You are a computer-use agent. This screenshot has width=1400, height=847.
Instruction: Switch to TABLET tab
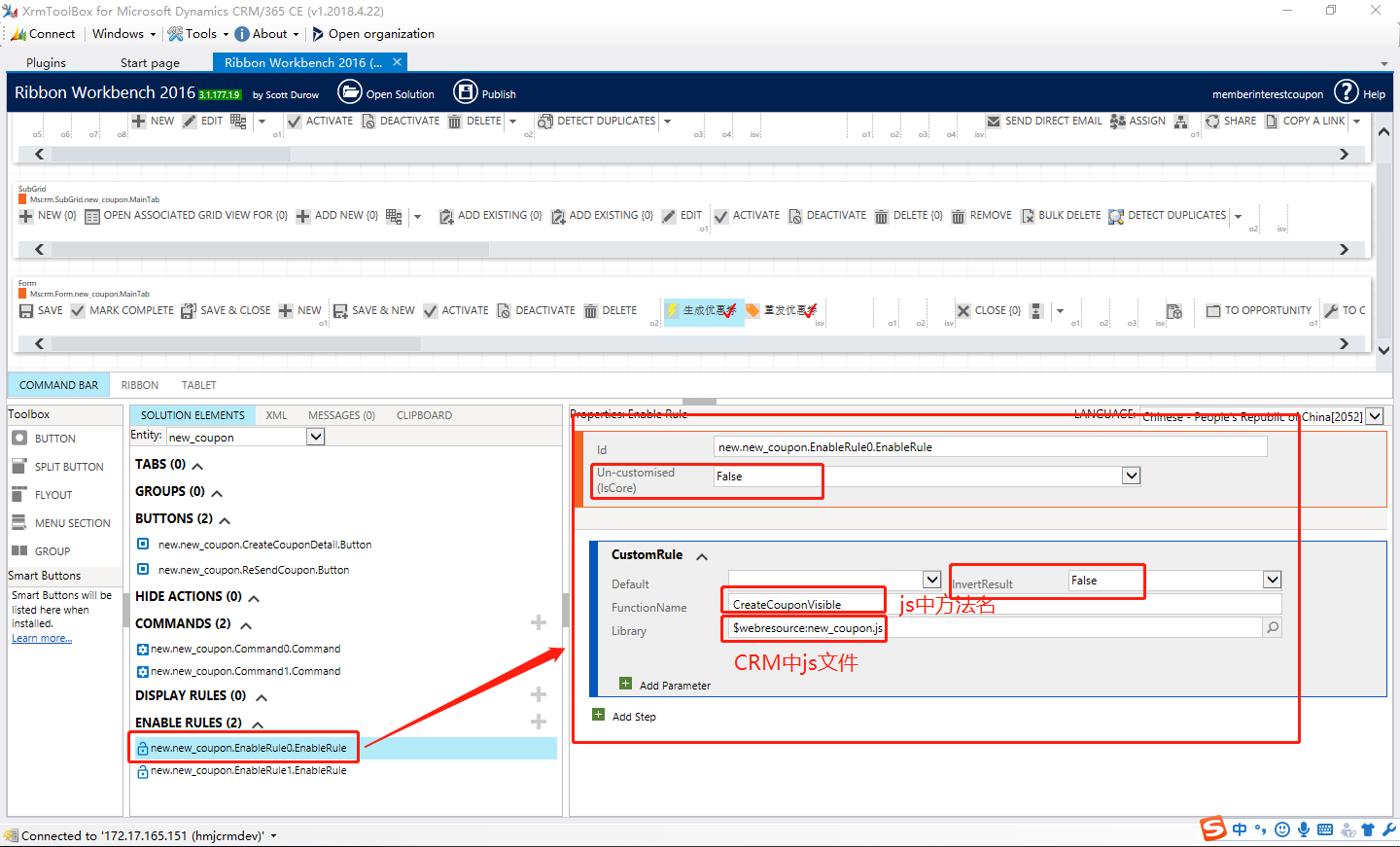[x=199, y=385]
